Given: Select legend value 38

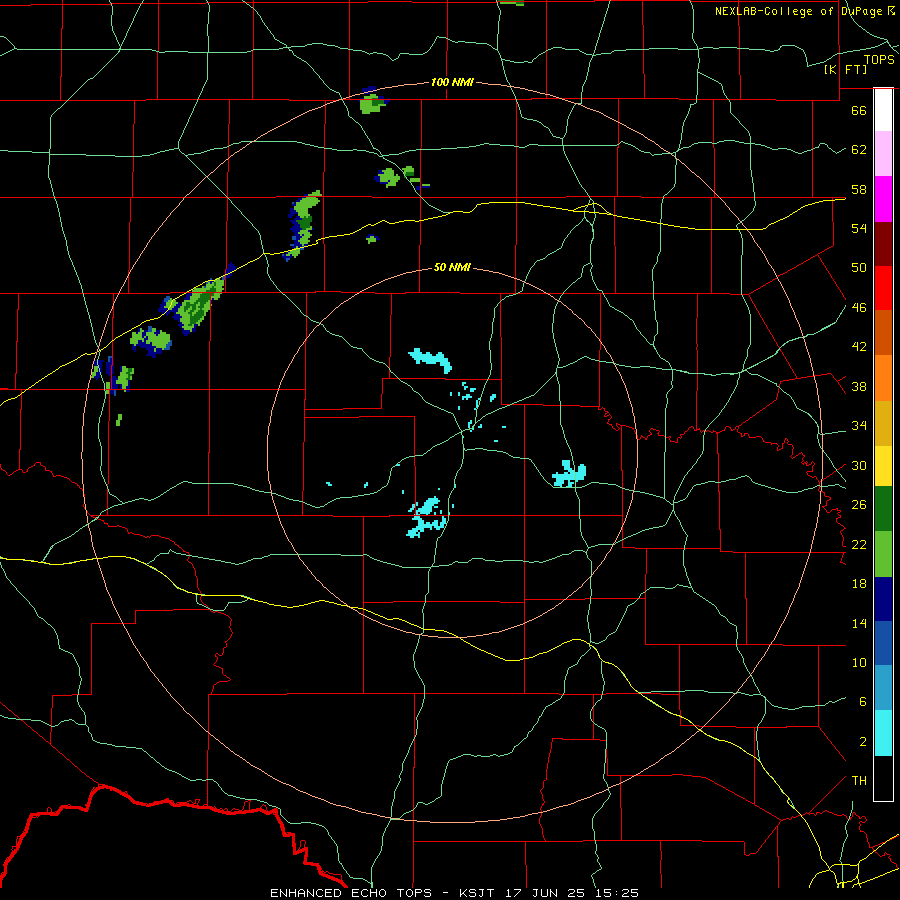Looking at the screenshot, I should point(859,387).
